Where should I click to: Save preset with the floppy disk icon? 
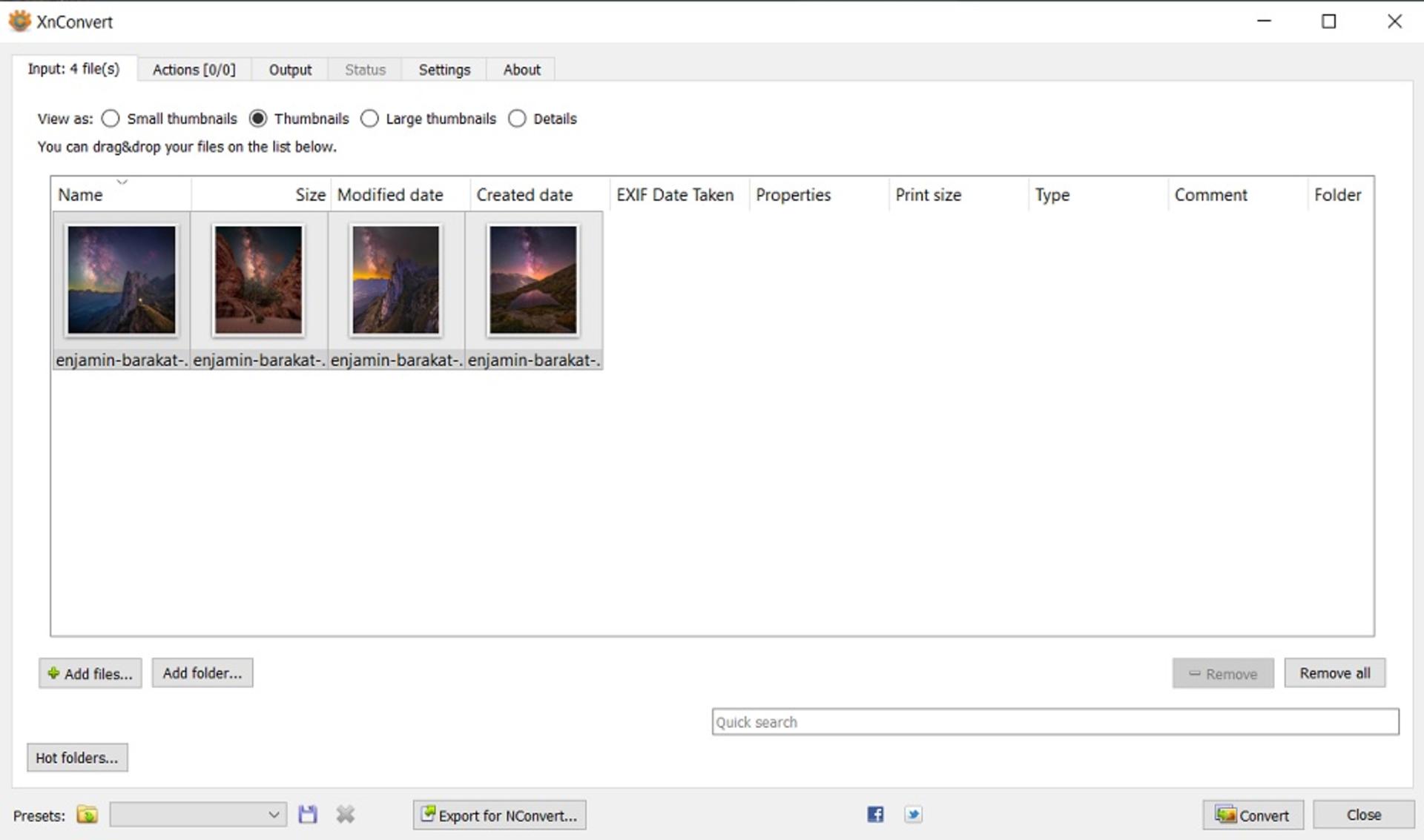tap(308, 815)
